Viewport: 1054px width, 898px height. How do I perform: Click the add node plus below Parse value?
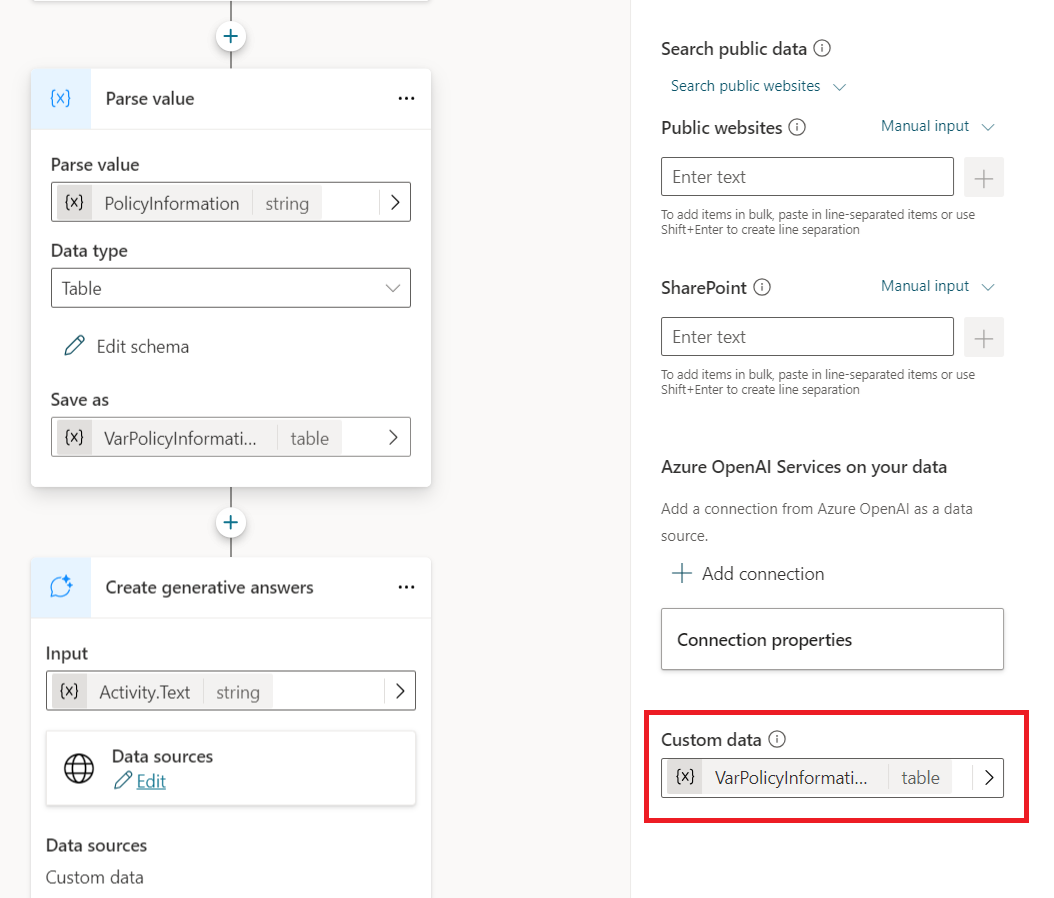[x=231, y=523]
